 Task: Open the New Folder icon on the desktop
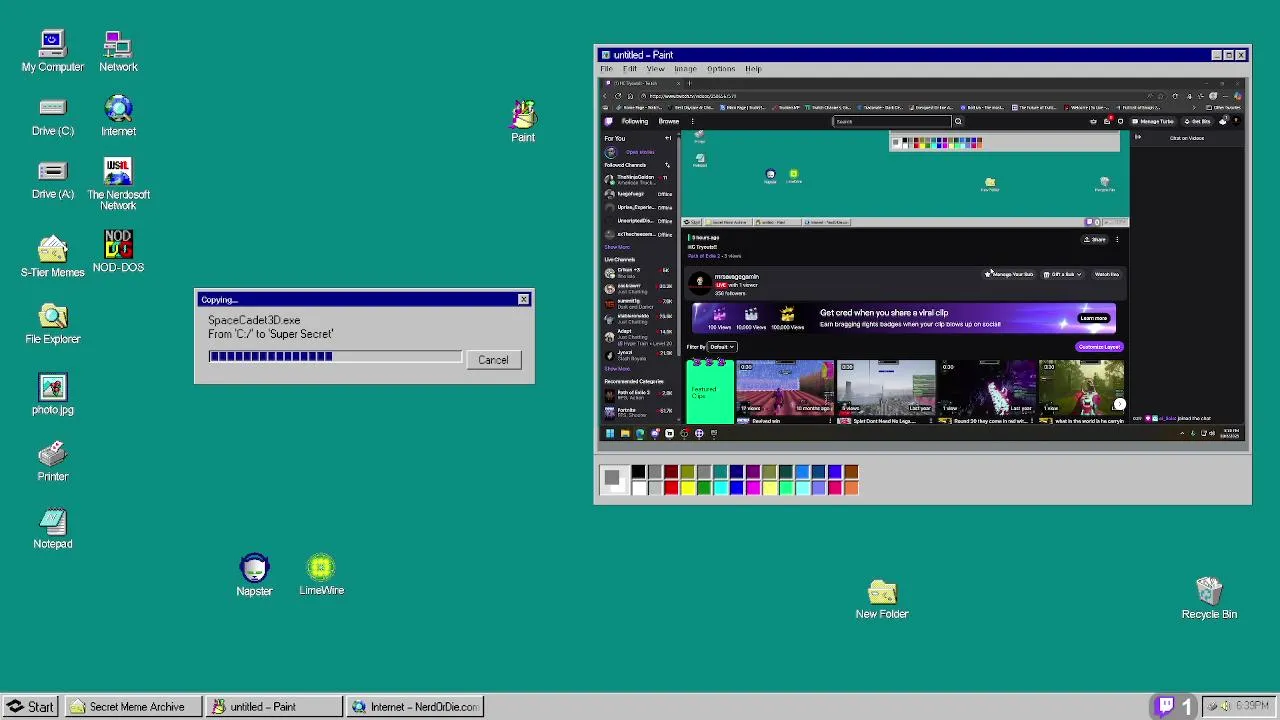(882, 599)
